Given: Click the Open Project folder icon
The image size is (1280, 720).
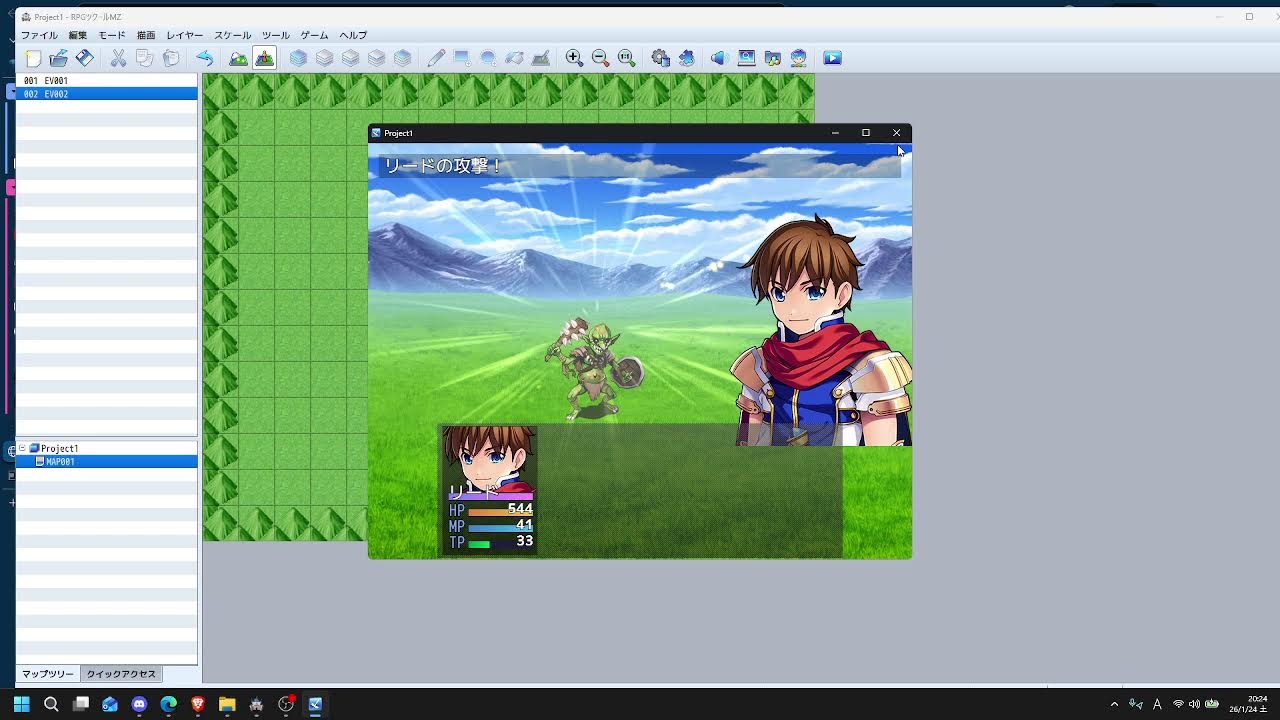Looking at the screenshot, I should click(59, 58).
